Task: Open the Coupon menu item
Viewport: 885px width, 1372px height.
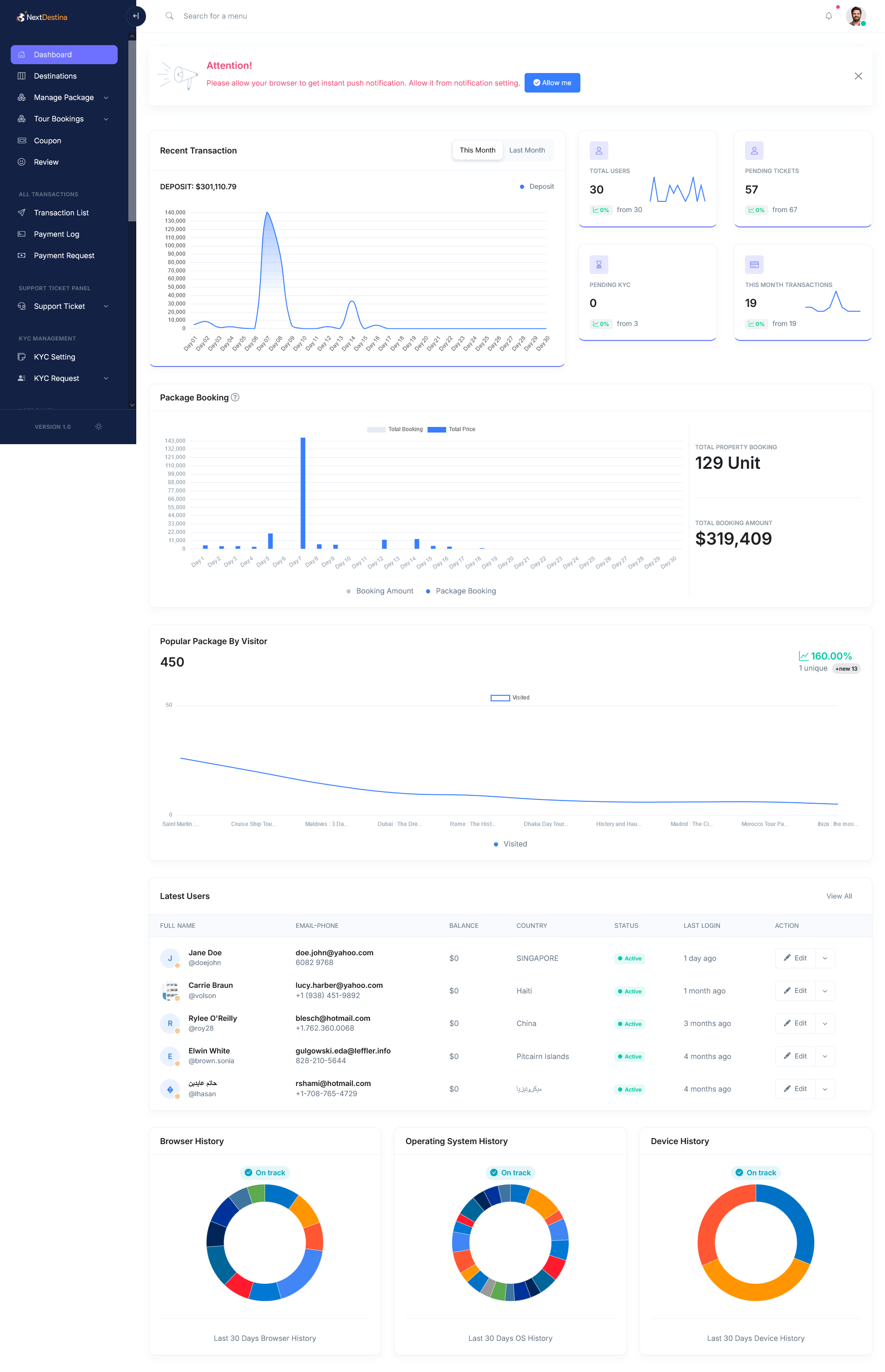Action: click(64, 141)
